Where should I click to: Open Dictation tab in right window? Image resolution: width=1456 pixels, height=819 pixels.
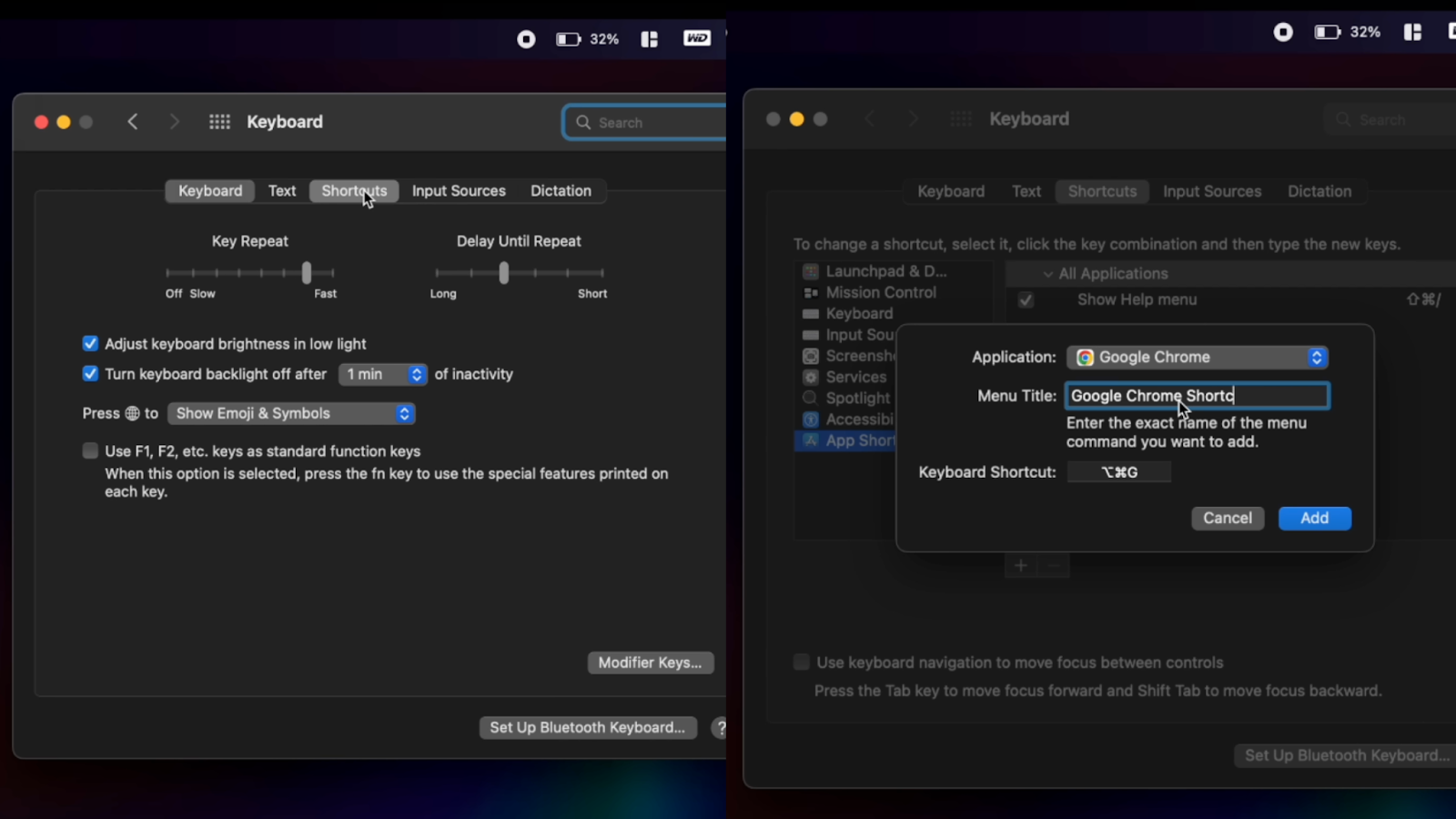click(x=1319, y=192)
